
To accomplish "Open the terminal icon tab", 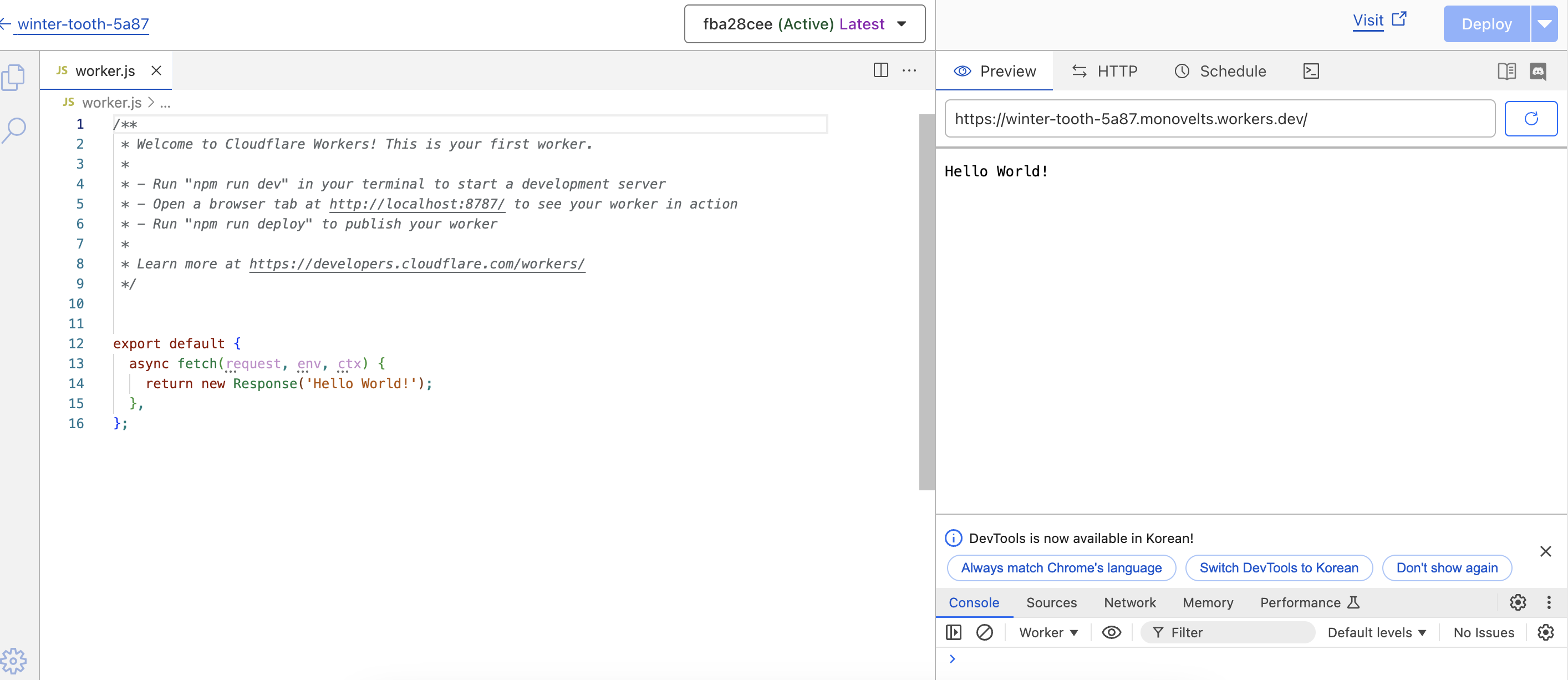I will [x=1311, y=71].
